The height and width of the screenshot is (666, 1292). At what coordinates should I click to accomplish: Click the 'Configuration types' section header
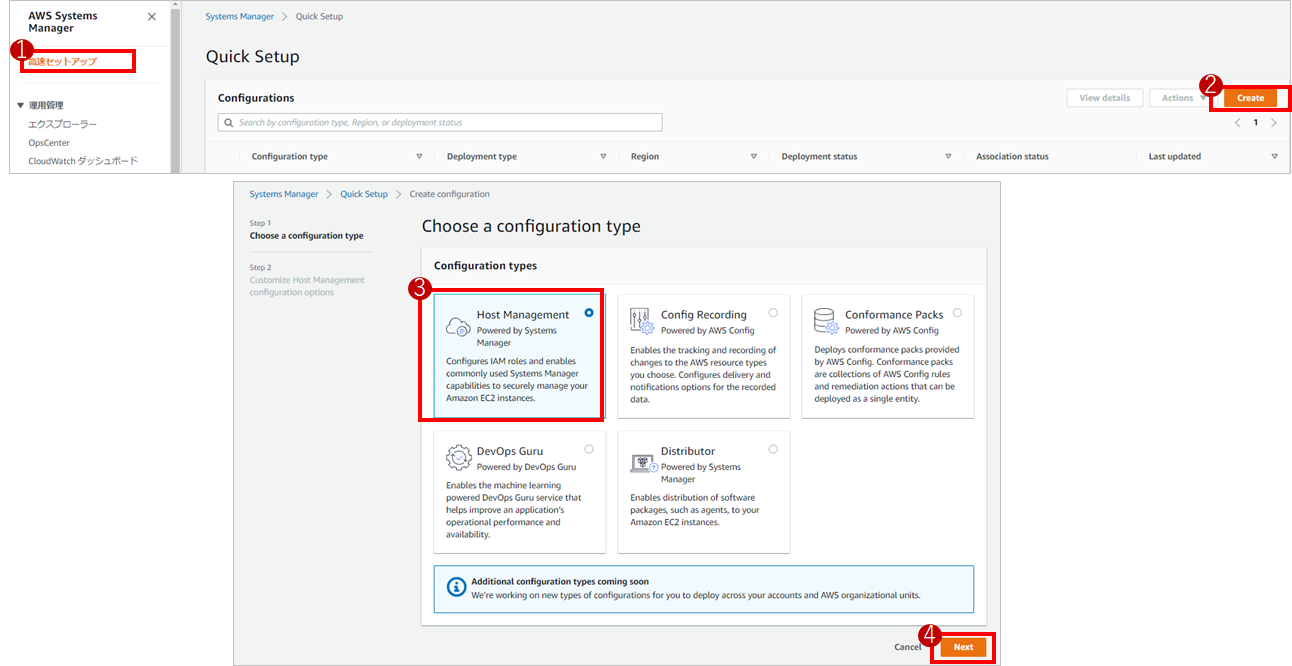[485, 266]
